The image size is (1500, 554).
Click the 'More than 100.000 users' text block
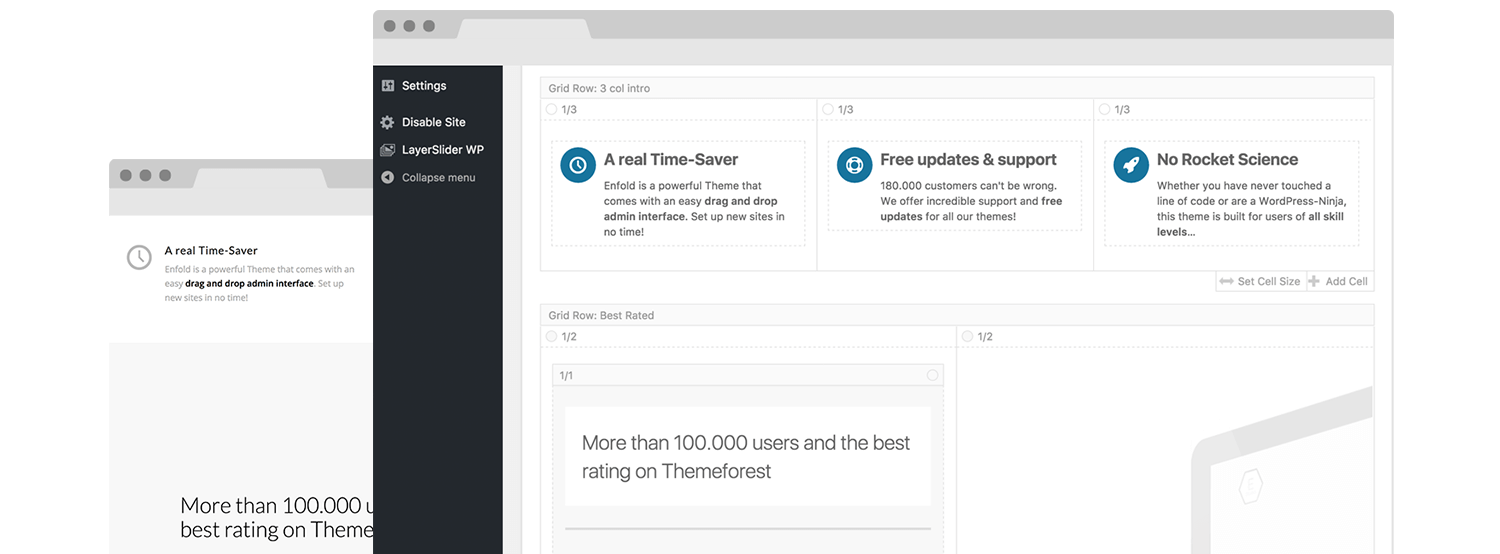pyautogui.click(x=747, y=456)
